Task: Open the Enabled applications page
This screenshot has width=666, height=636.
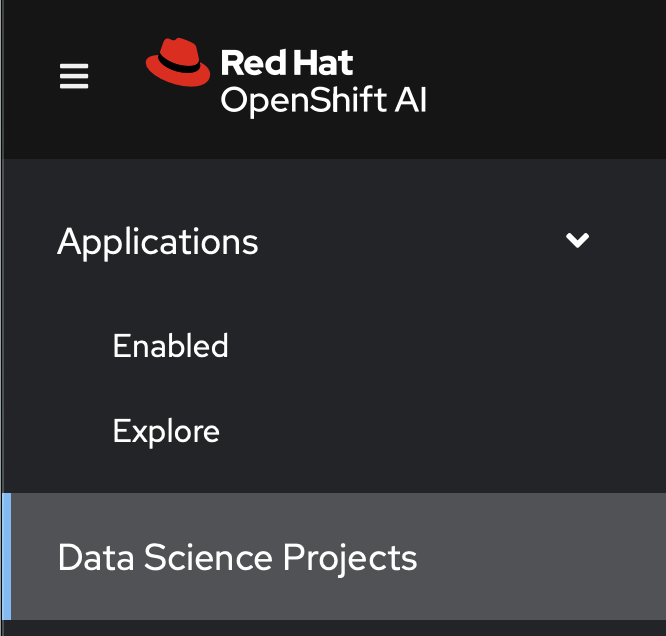Action: point(170,345)
